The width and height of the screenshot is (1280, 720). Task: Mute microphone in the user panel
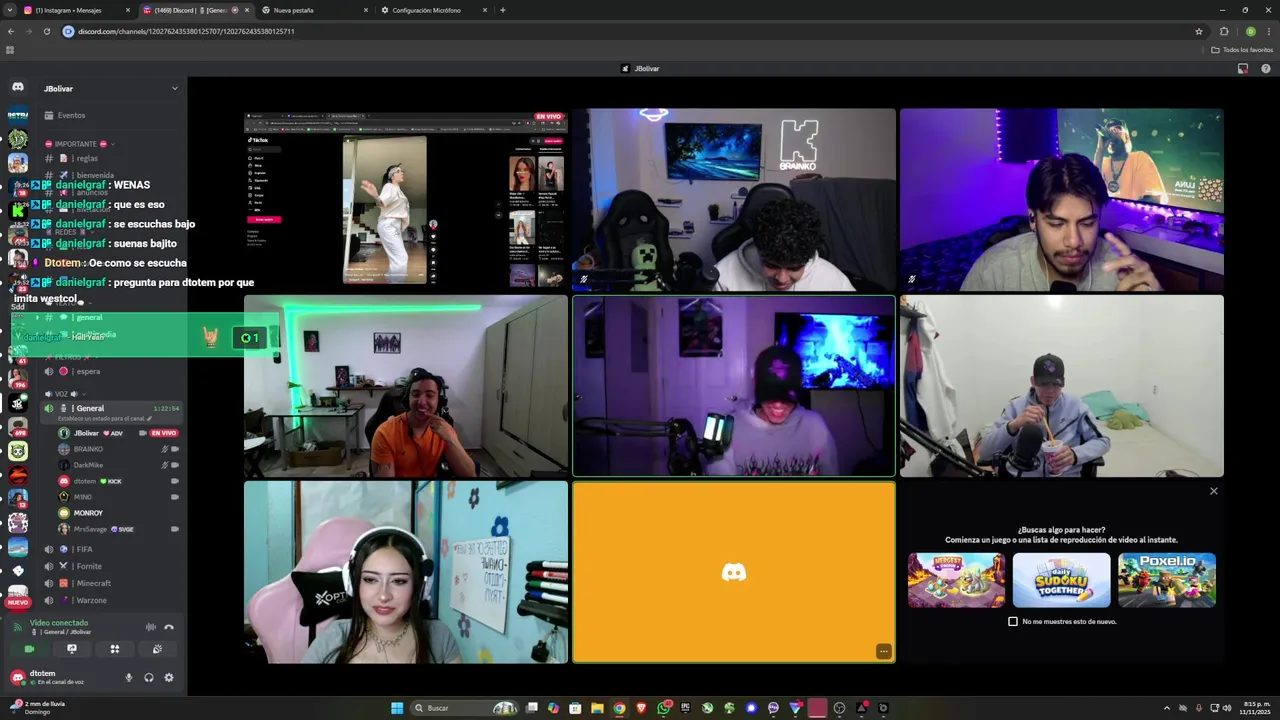click(x=128, y=677)
